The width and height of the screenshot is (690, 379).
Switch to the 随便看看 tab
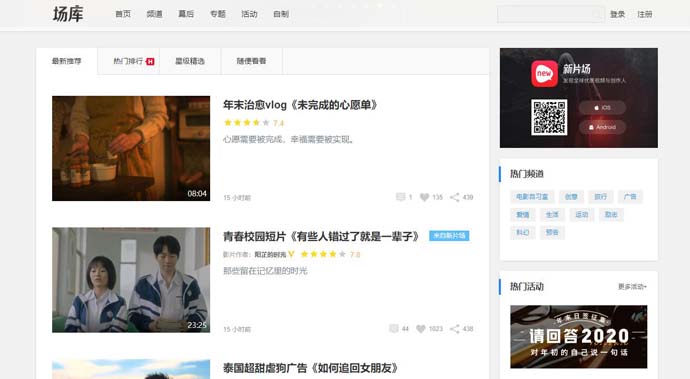251,61
